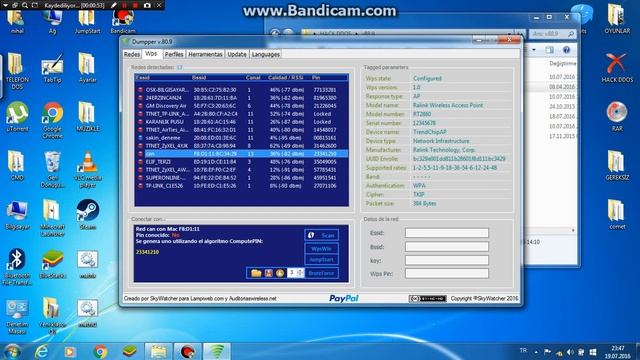This screenshot has height=360, width=640.
Task: Click the Bandicam pencil drawing icon
Action: [x=113, y=5]
